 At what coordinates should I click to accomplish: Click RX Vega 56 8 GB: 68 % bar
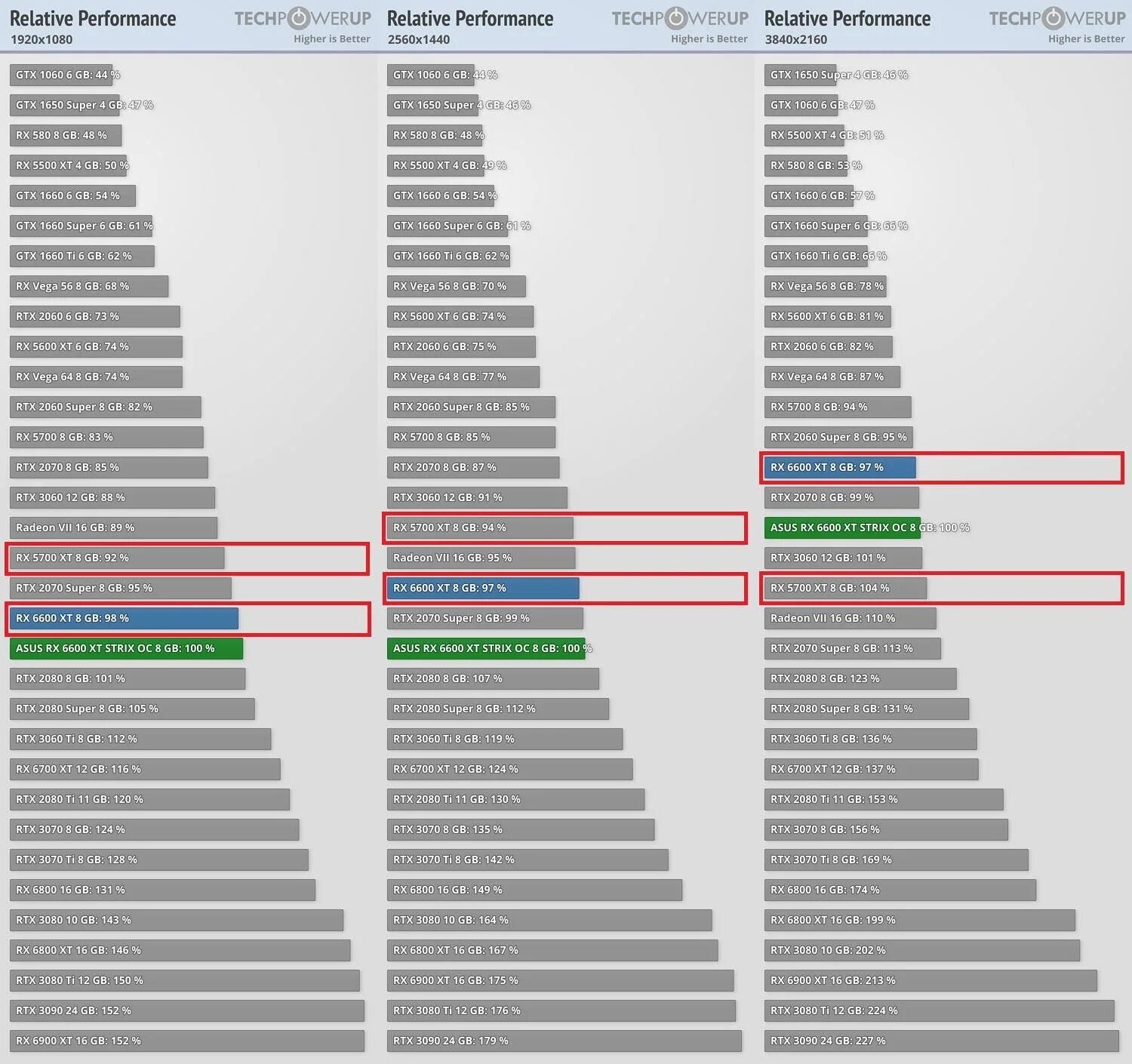(x=89, y=286)
